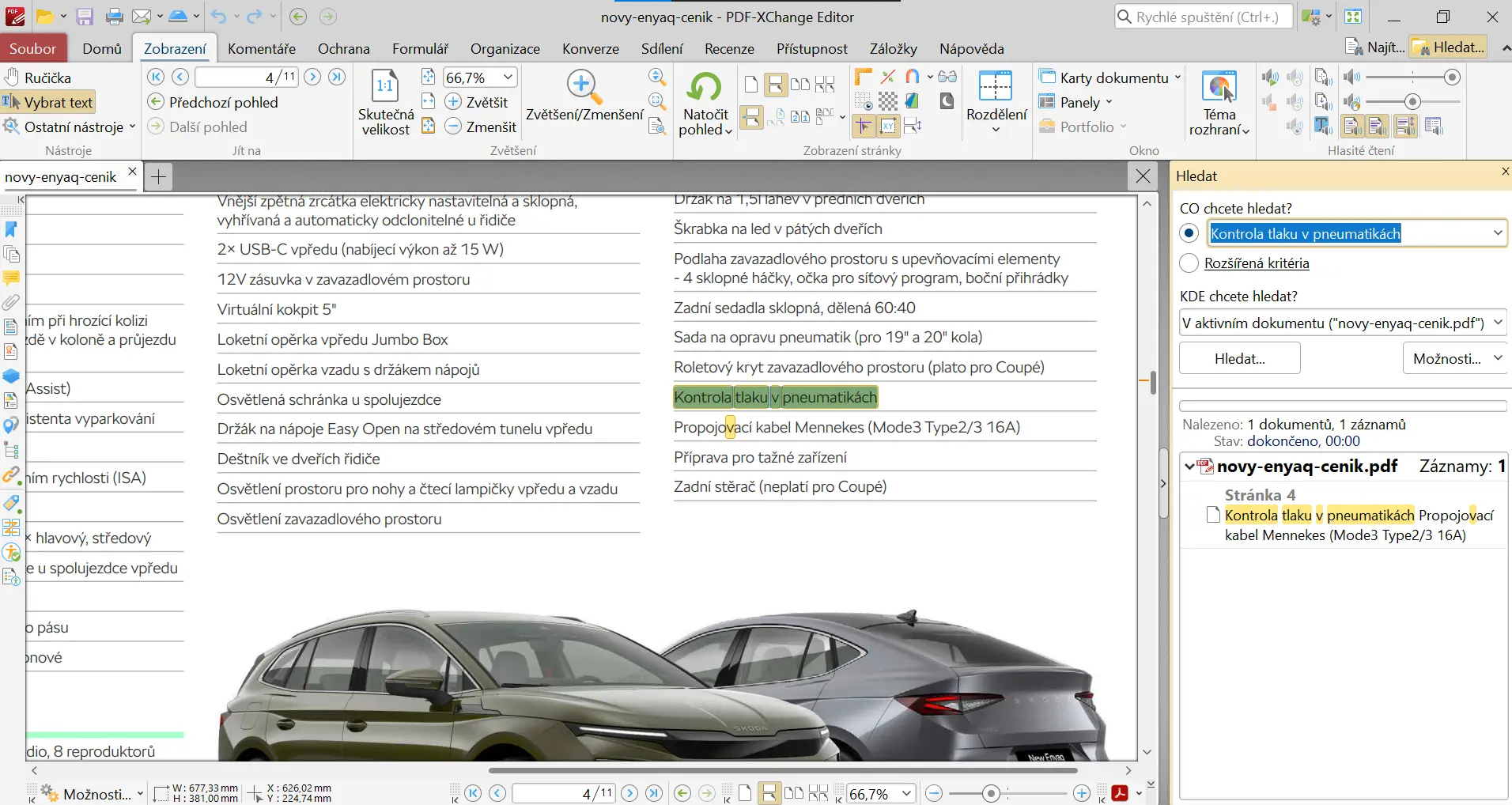Go to last page in ribbon

[x=337, y=77]
